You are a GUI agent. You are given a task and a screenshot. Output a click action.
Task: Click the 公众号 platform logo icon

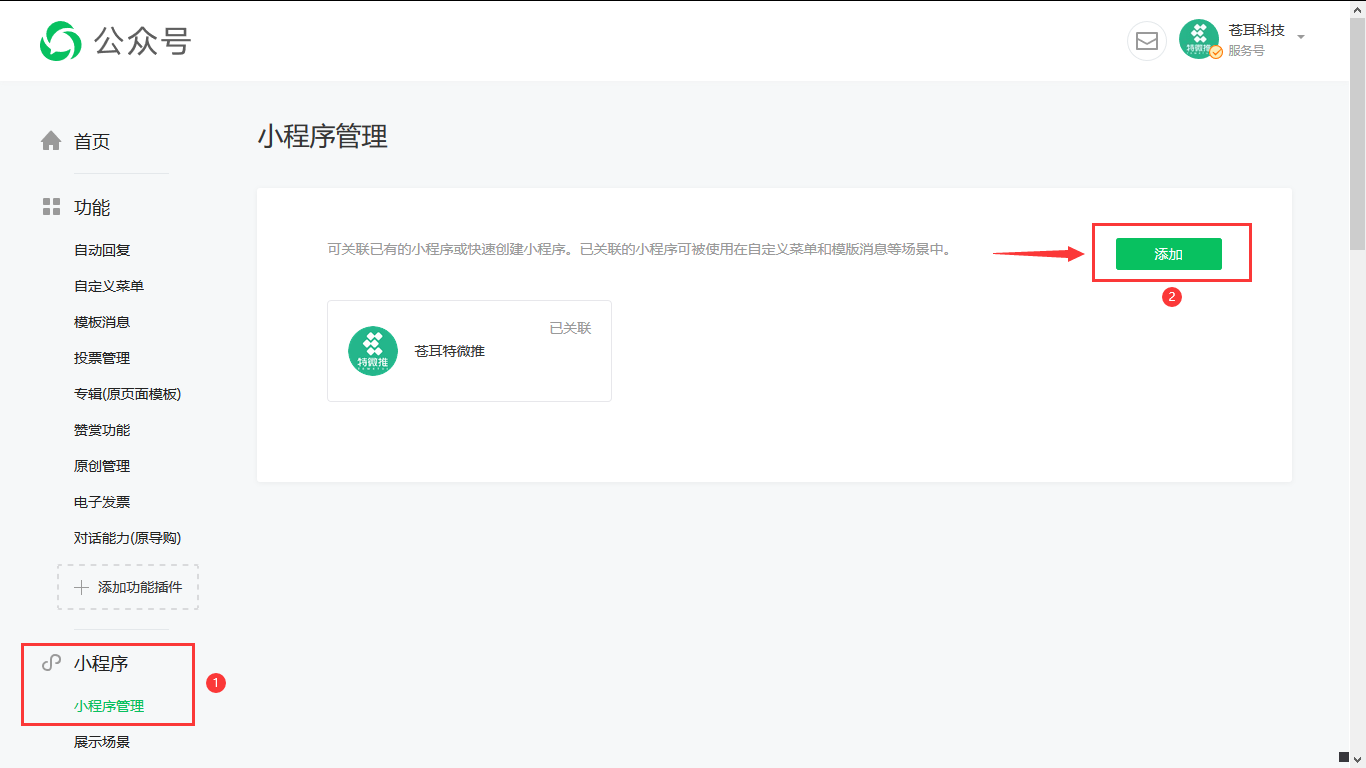(62, 41)
